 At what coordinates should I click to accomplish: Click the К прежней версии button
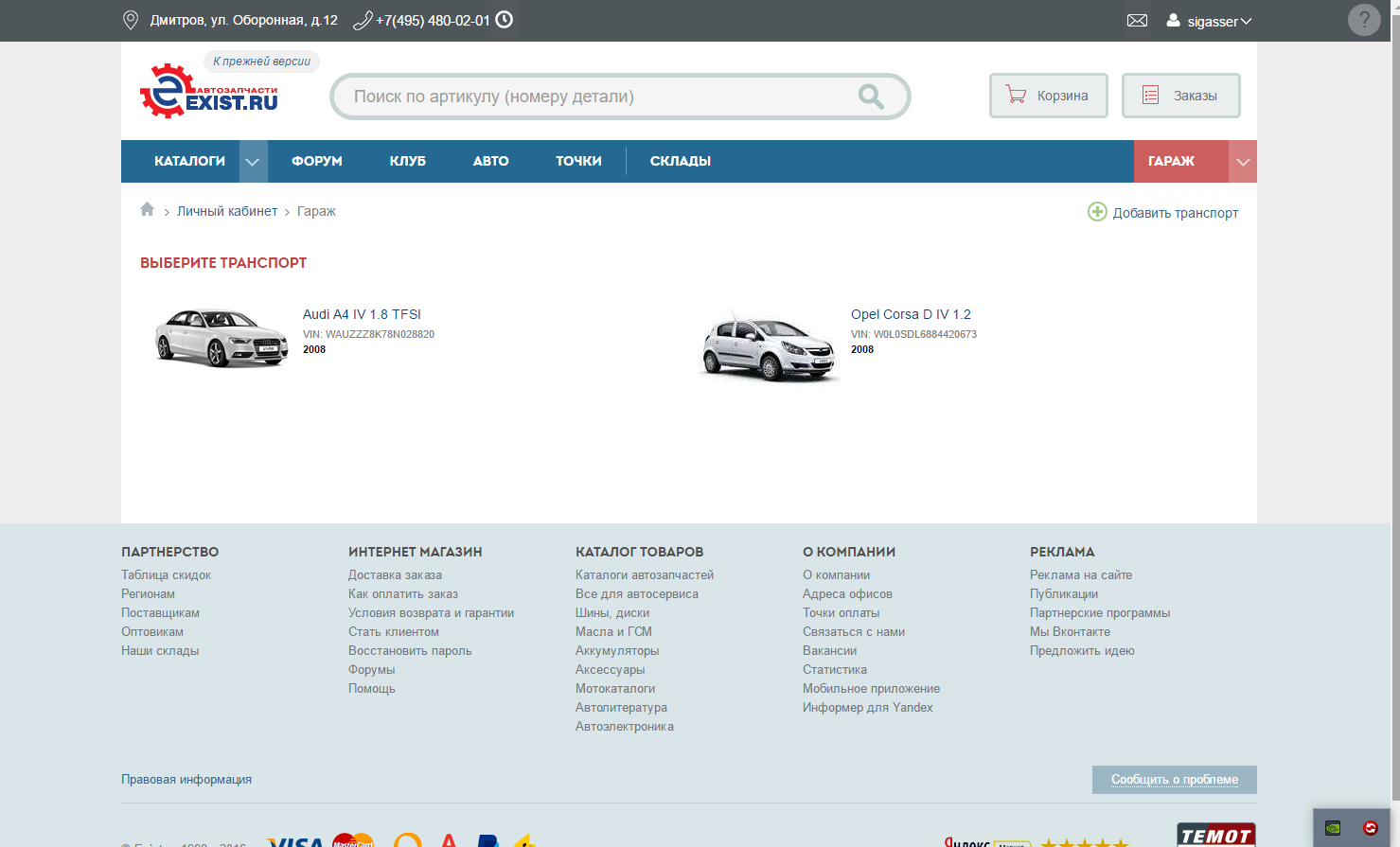click(x=261, y=62)
